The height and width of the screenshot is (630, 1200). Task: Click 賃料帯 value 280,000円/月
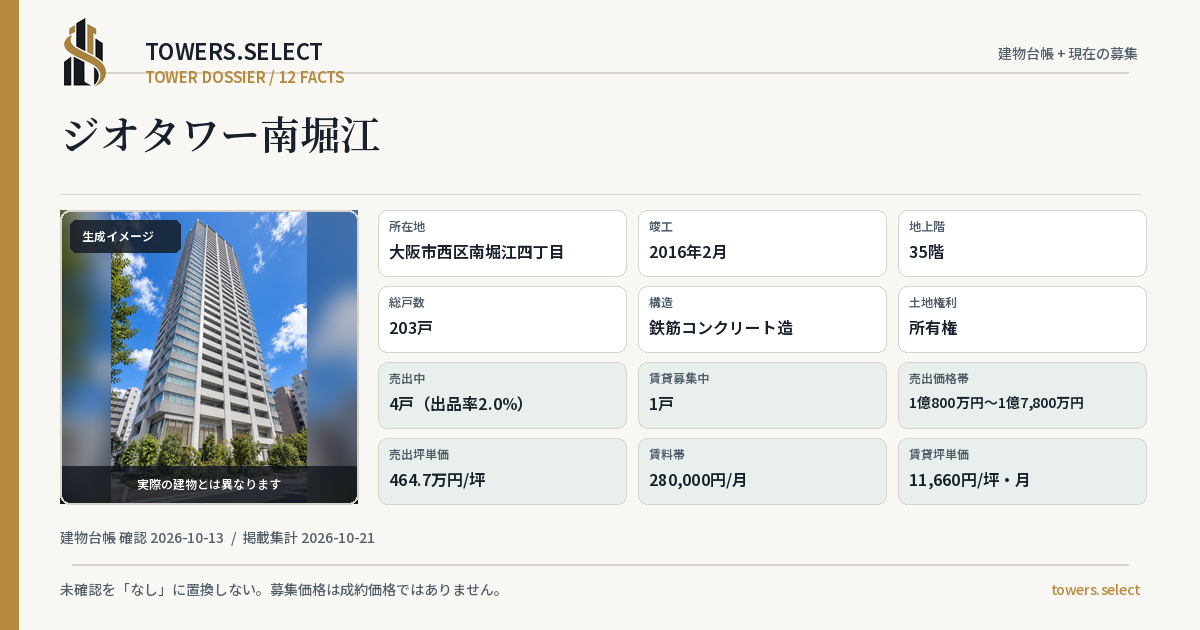(x=698, y=480)
